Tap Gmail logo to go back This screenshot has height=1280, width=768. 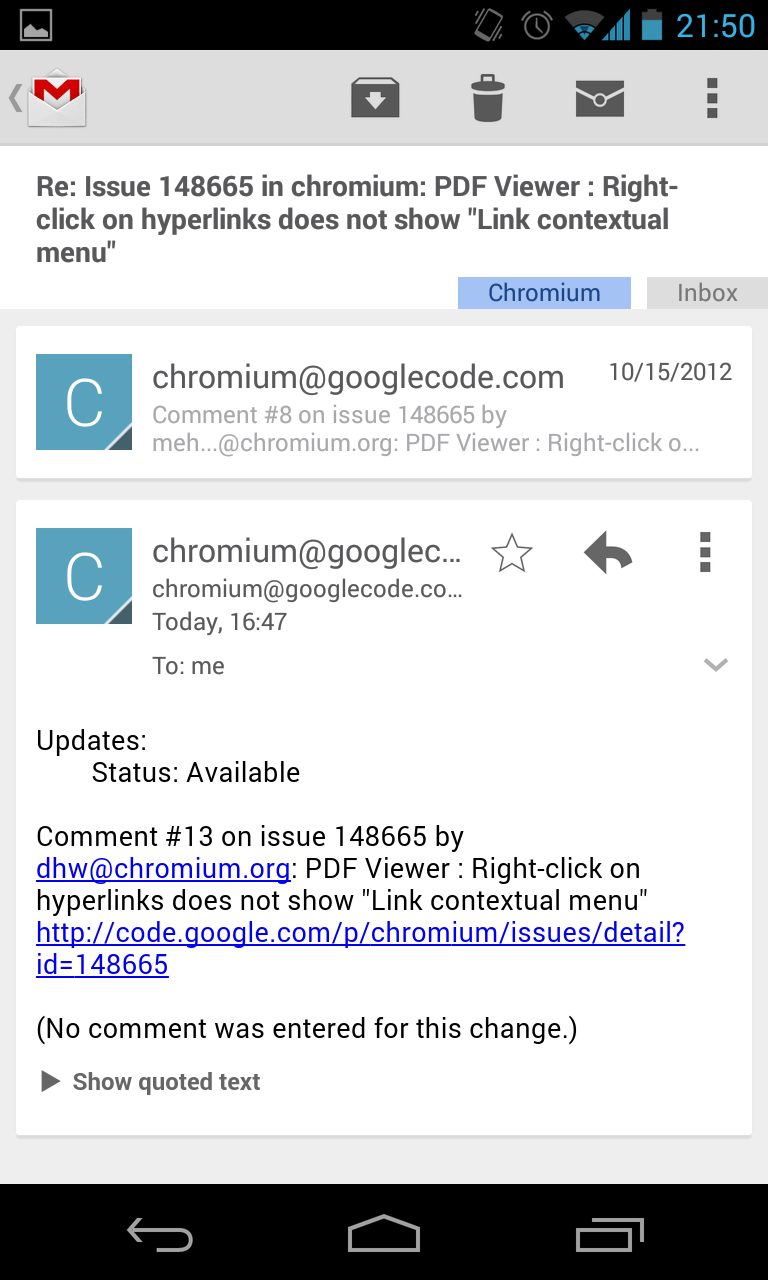tap(48, 98)
